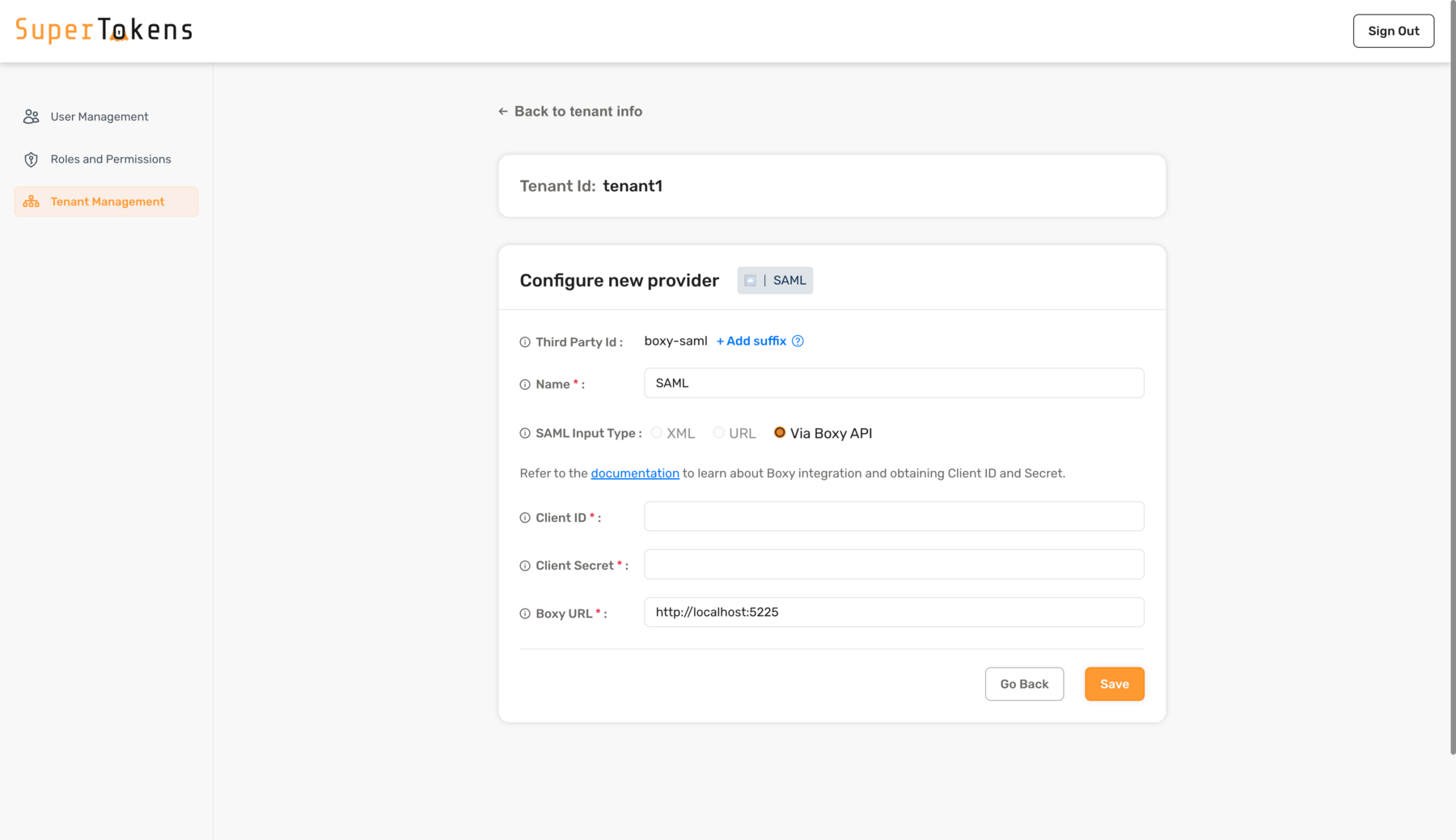The height and width of the screenshot is (840, 1456).
Task: Click the info icon beside Third Party Id
Action: [523, 342]
